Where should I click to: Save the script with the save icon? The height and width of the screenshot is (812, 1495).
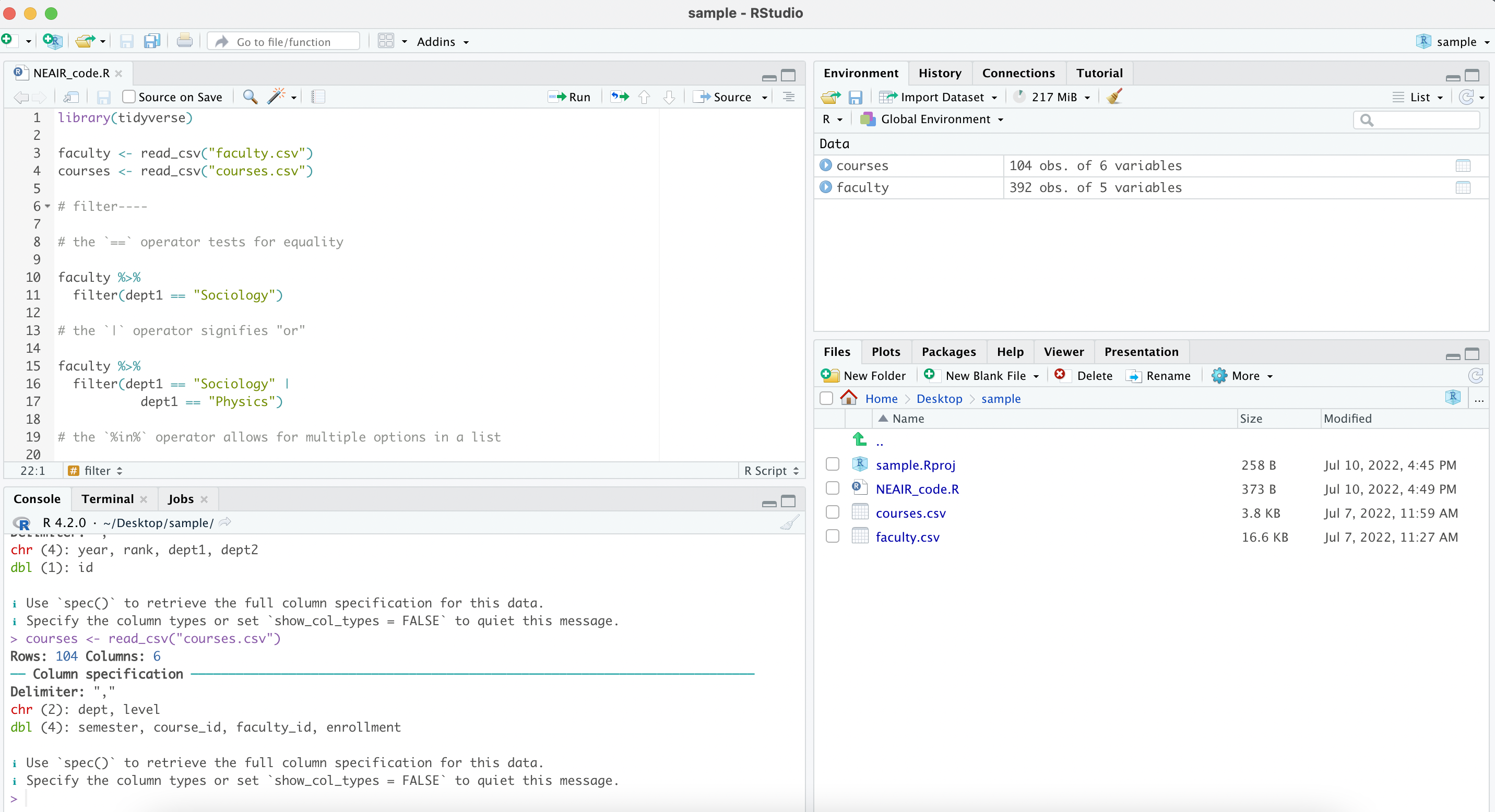pos(104,97)
